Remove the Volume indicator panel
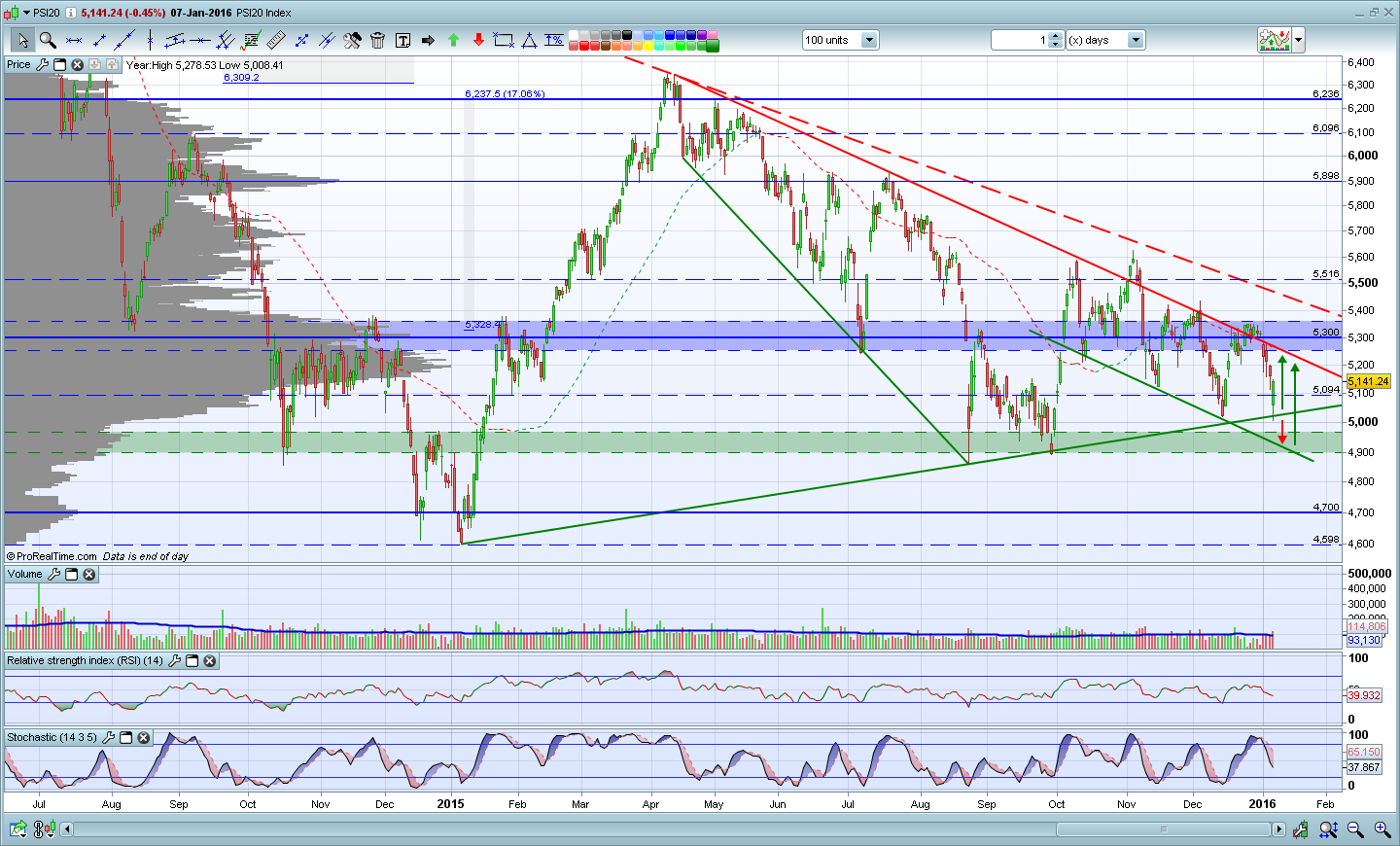 88,575
